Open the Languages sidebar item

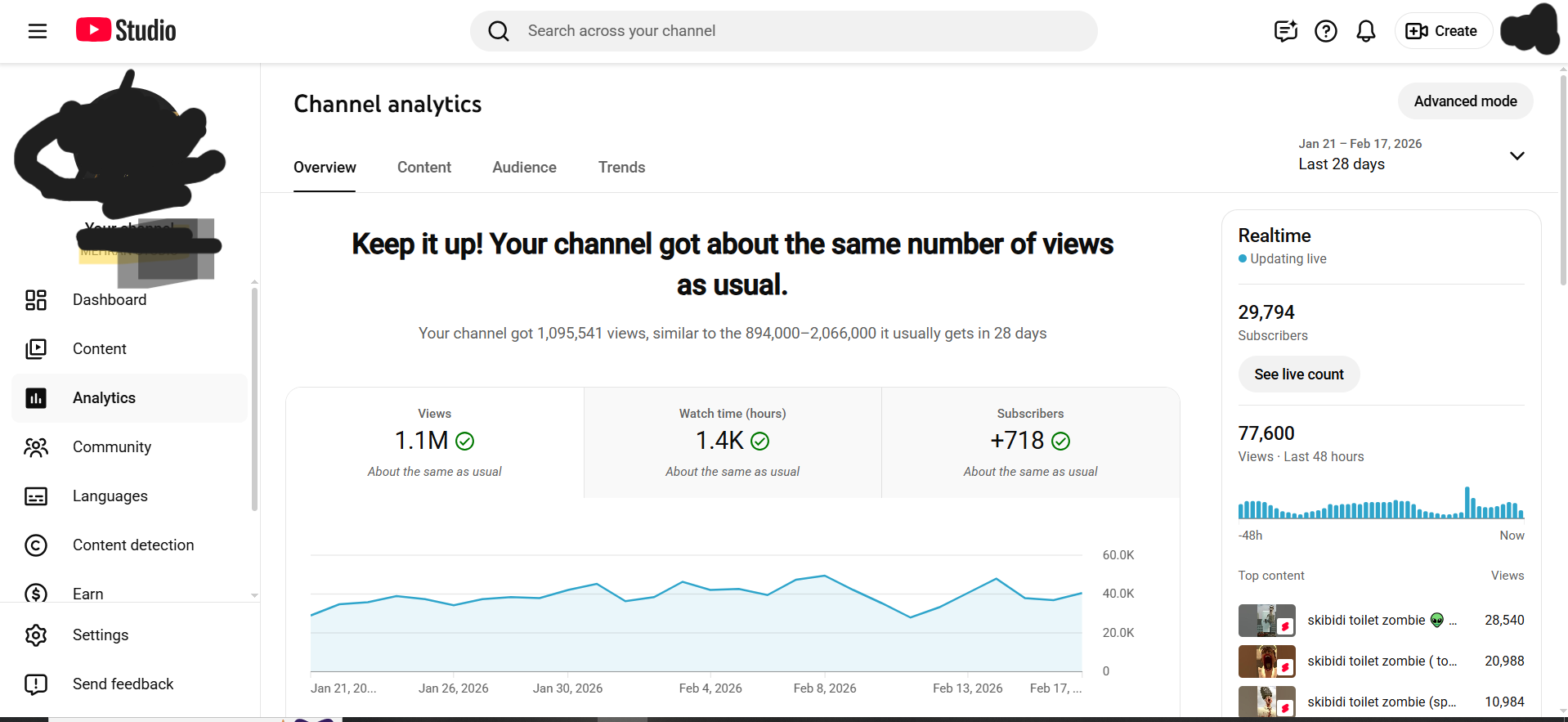[x=110, y=496]
